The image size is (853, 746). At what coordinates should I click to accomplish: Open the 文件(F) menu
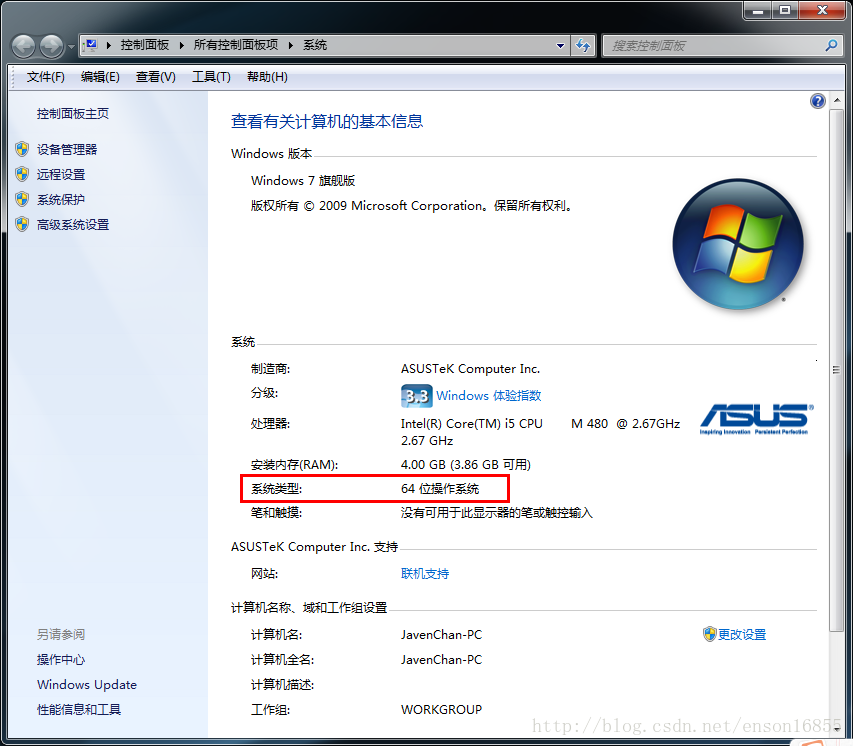(46, 77)
